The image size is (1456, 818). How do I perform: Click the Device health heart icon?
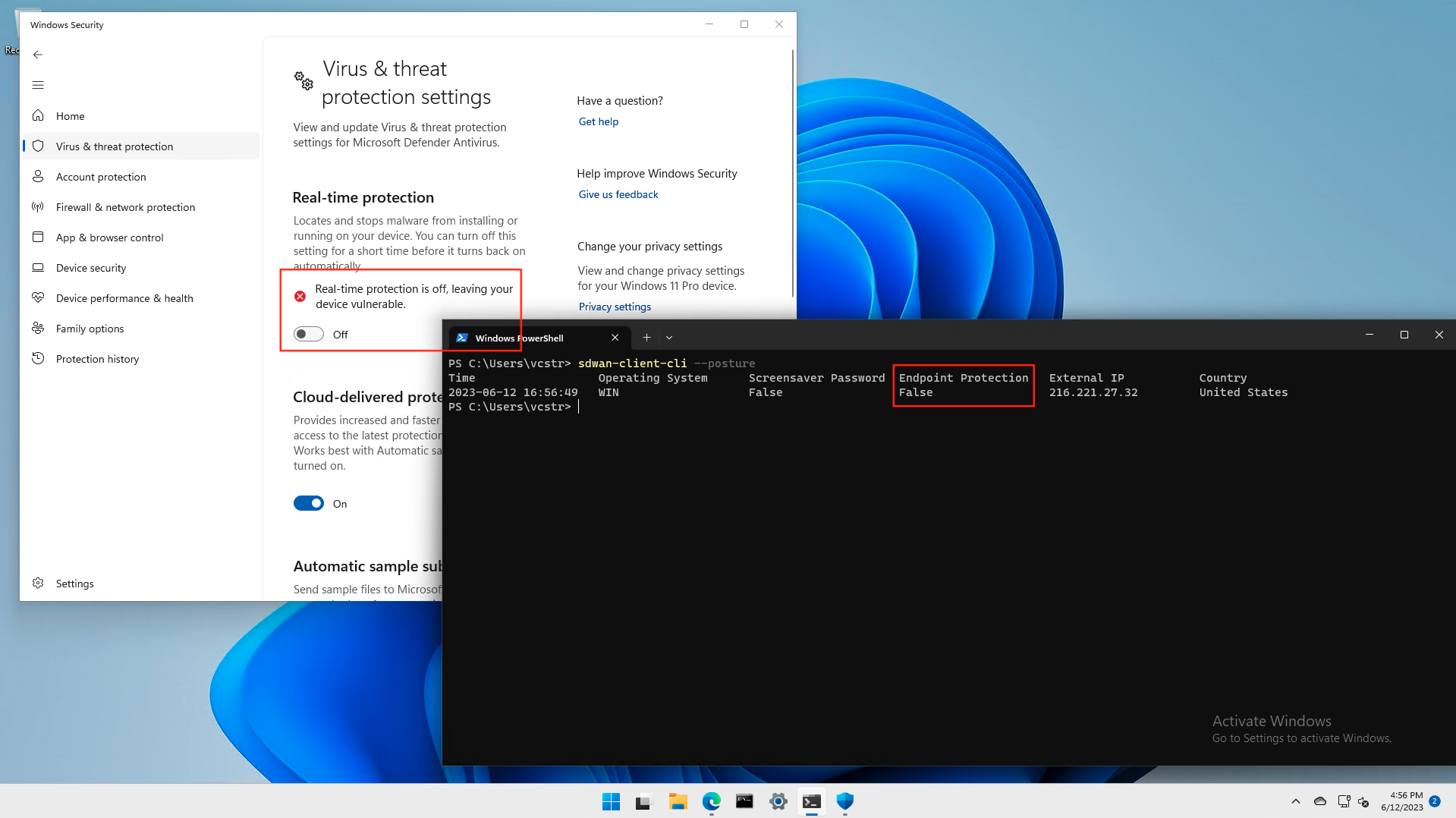38,297
